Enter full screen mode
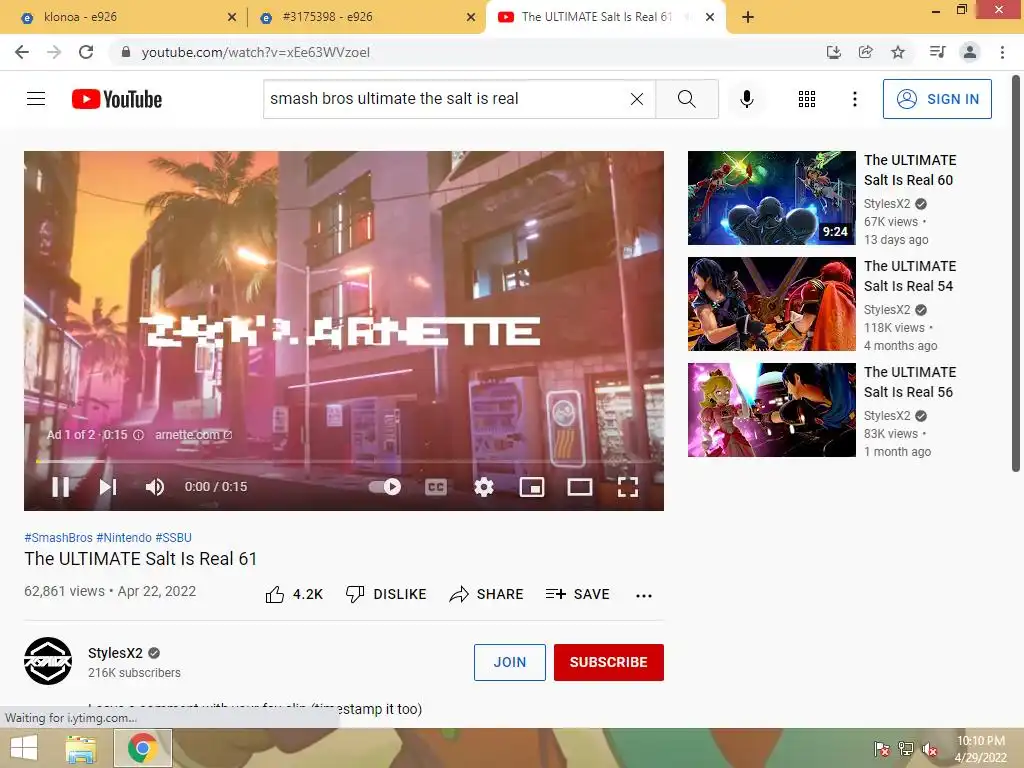The height and width of the screenshot is (768, 1024). click(628, 487)
